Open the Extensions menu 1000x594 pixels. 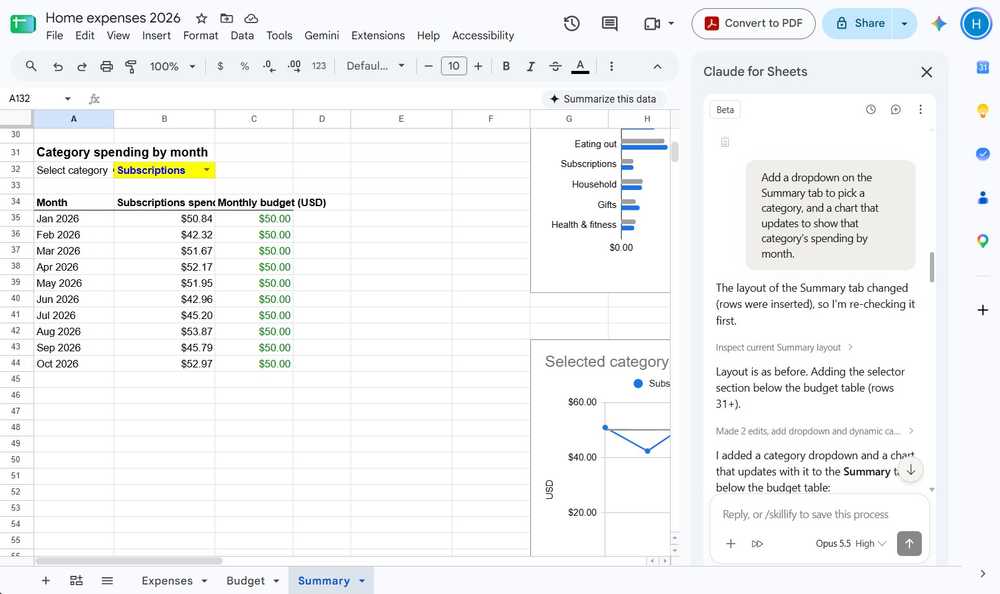378,36
